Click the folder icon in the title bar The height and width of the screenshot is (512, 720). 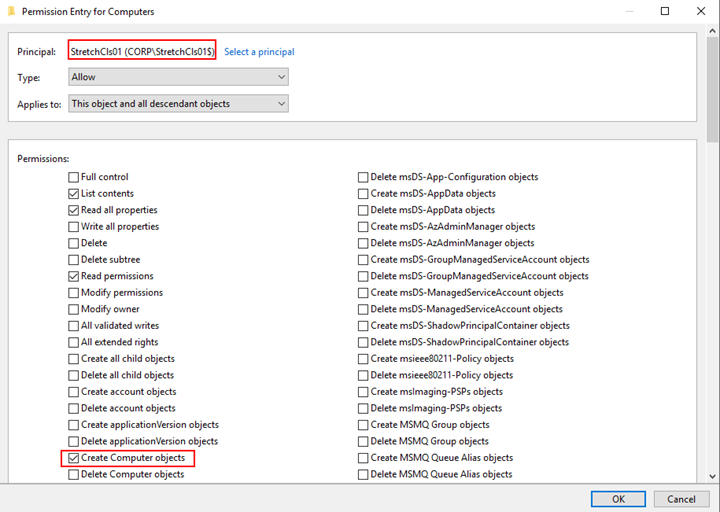click(11, 11)
